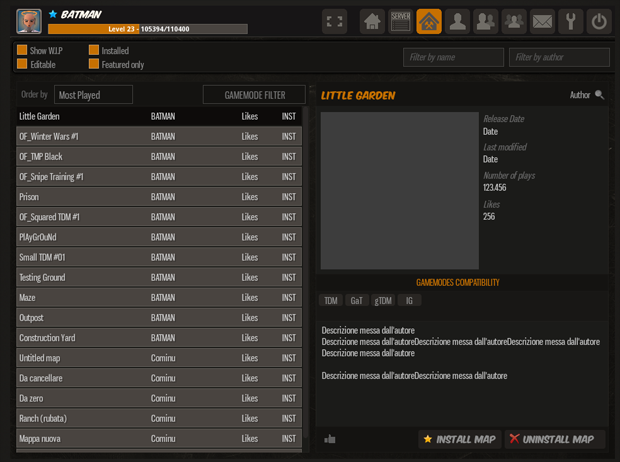Viewport: 620px width, 462px height.
Task: Select the Prison map row
Action: [x=159, y=197]
